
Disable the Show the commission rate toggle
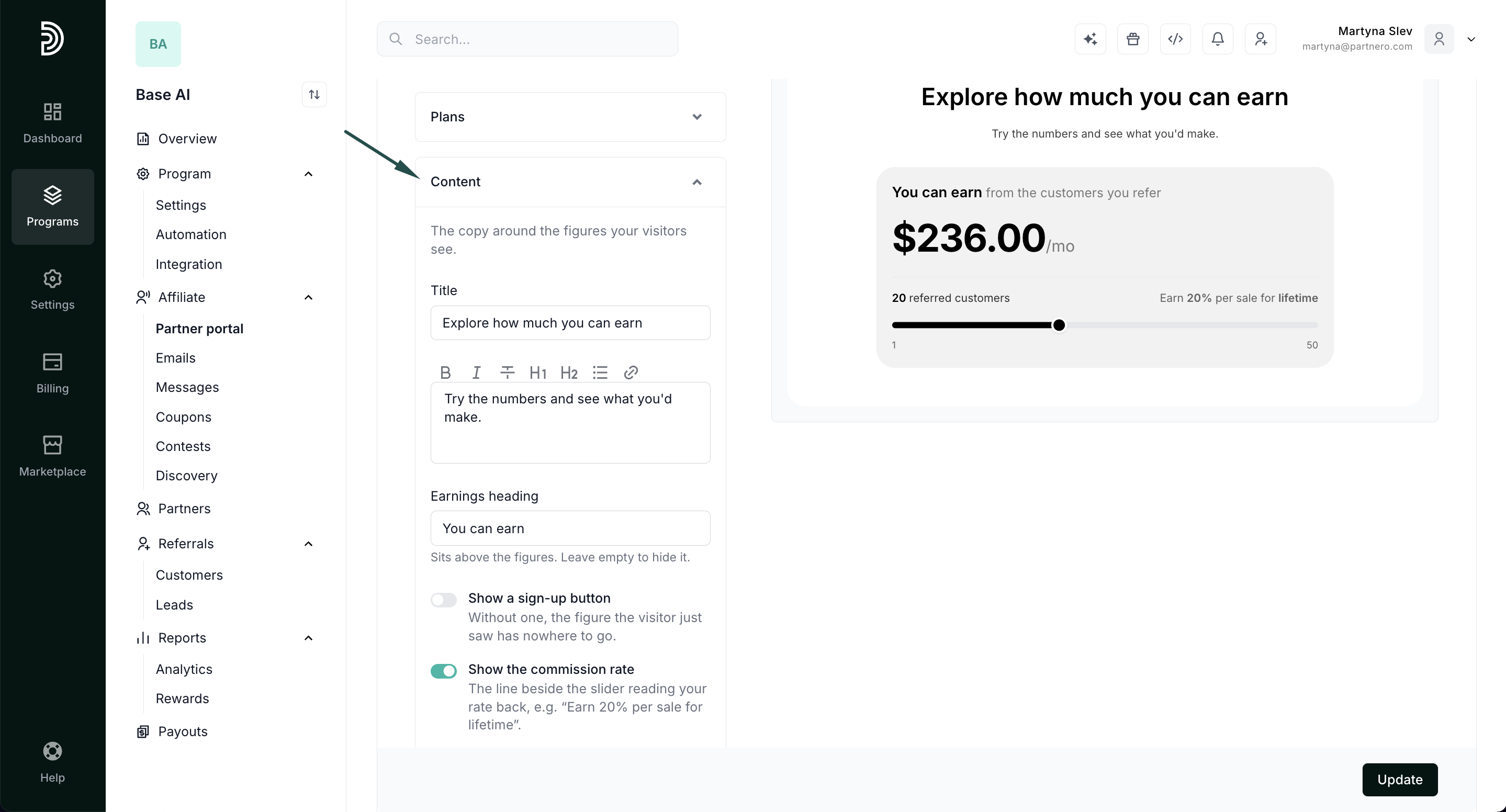tap(443, 671)
